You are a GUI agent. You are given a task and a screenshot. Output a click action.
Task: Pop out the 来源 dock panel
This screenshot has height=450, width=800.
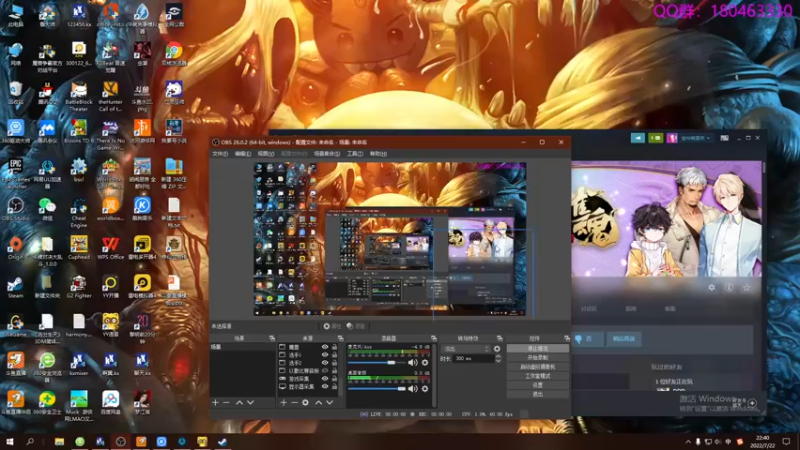[x=340, y=338]
